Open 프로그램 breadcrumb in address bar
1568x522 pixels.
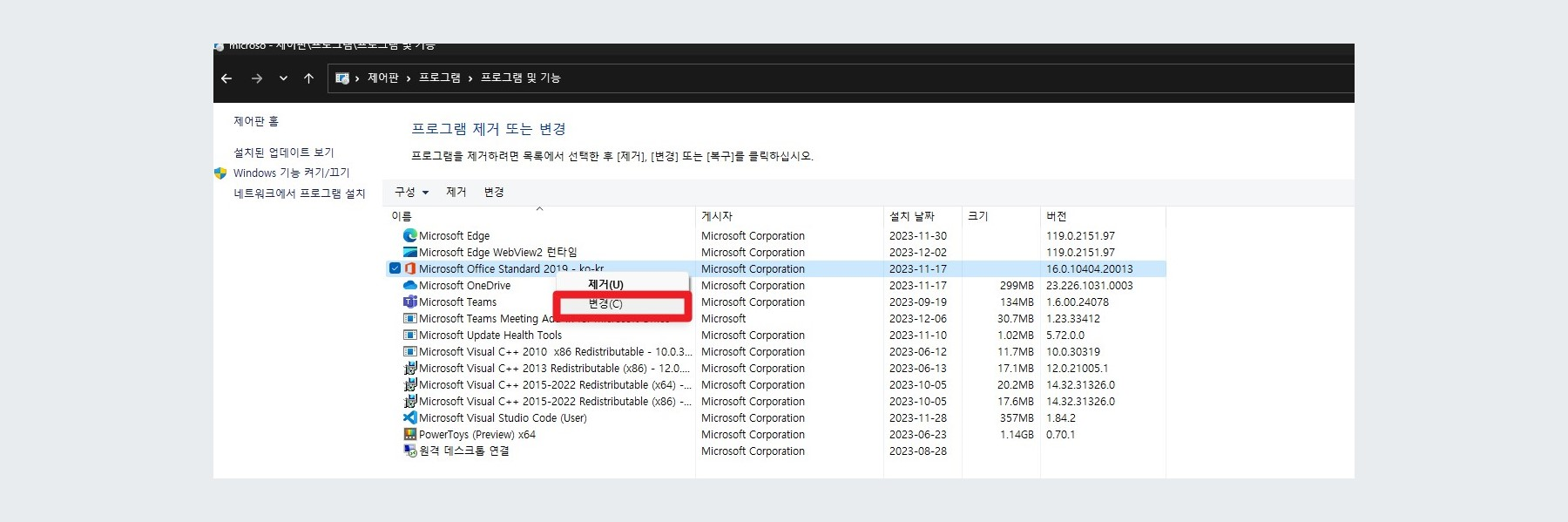point(440,78)
